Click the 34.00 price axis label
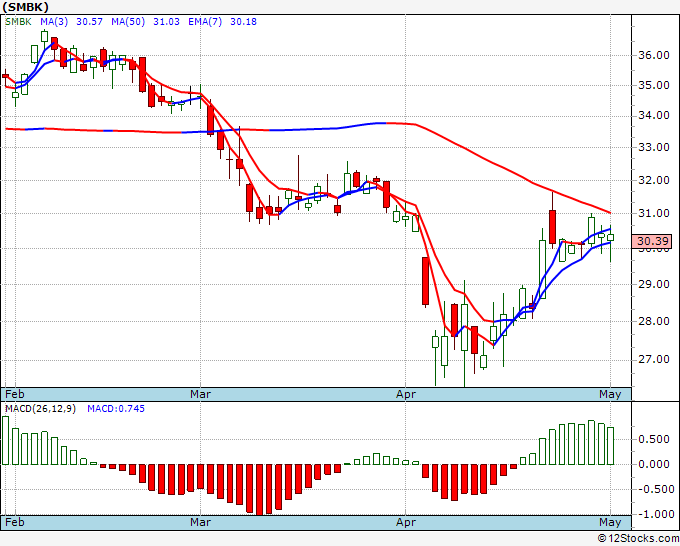The height and width of the screenshot is (546, 680). [x=654, y=115]
